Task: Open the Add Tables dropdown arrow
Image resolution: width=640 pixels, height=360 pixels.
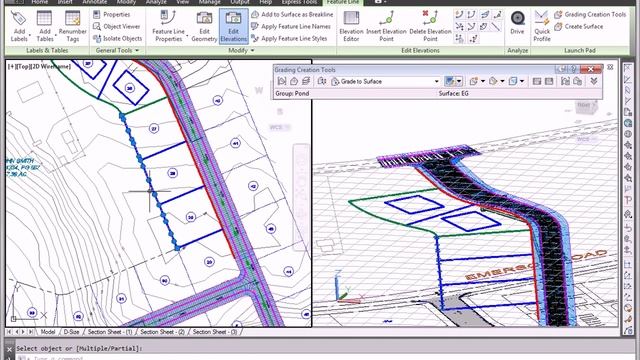Action: tap(56, 35)
